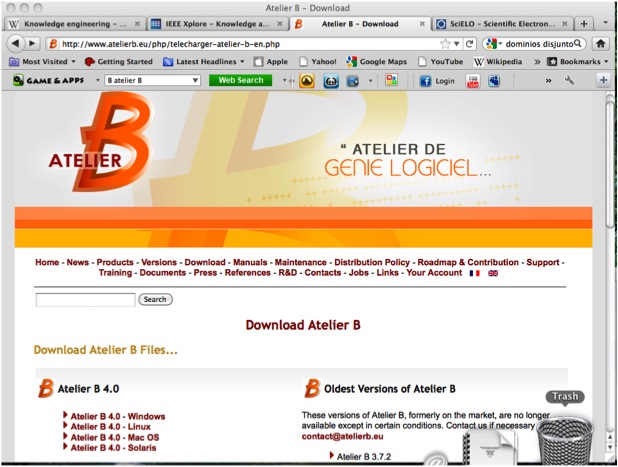The height and width of the screenshot is (467, 618).
Task: Click the Game & Apps toolbar logo
Action: point(48,80)
